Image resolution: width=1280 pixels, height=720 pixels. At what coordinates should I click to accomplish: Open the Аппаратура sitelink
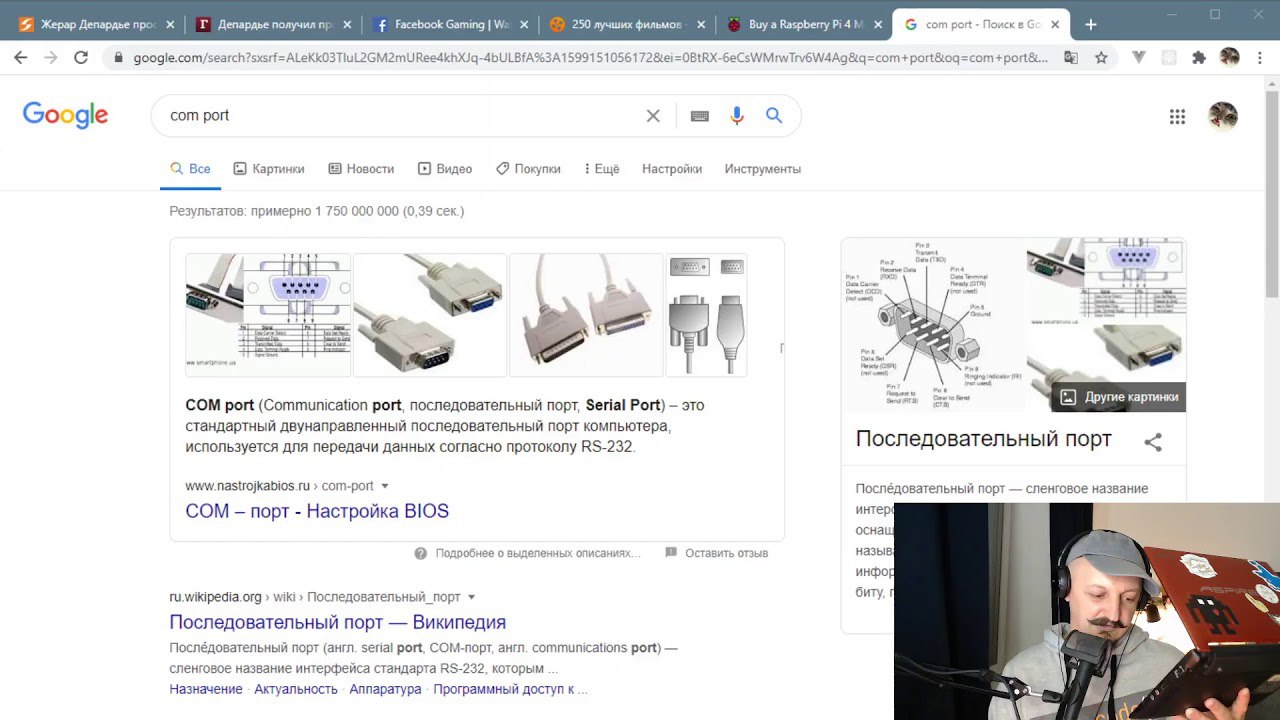(386, 689)
